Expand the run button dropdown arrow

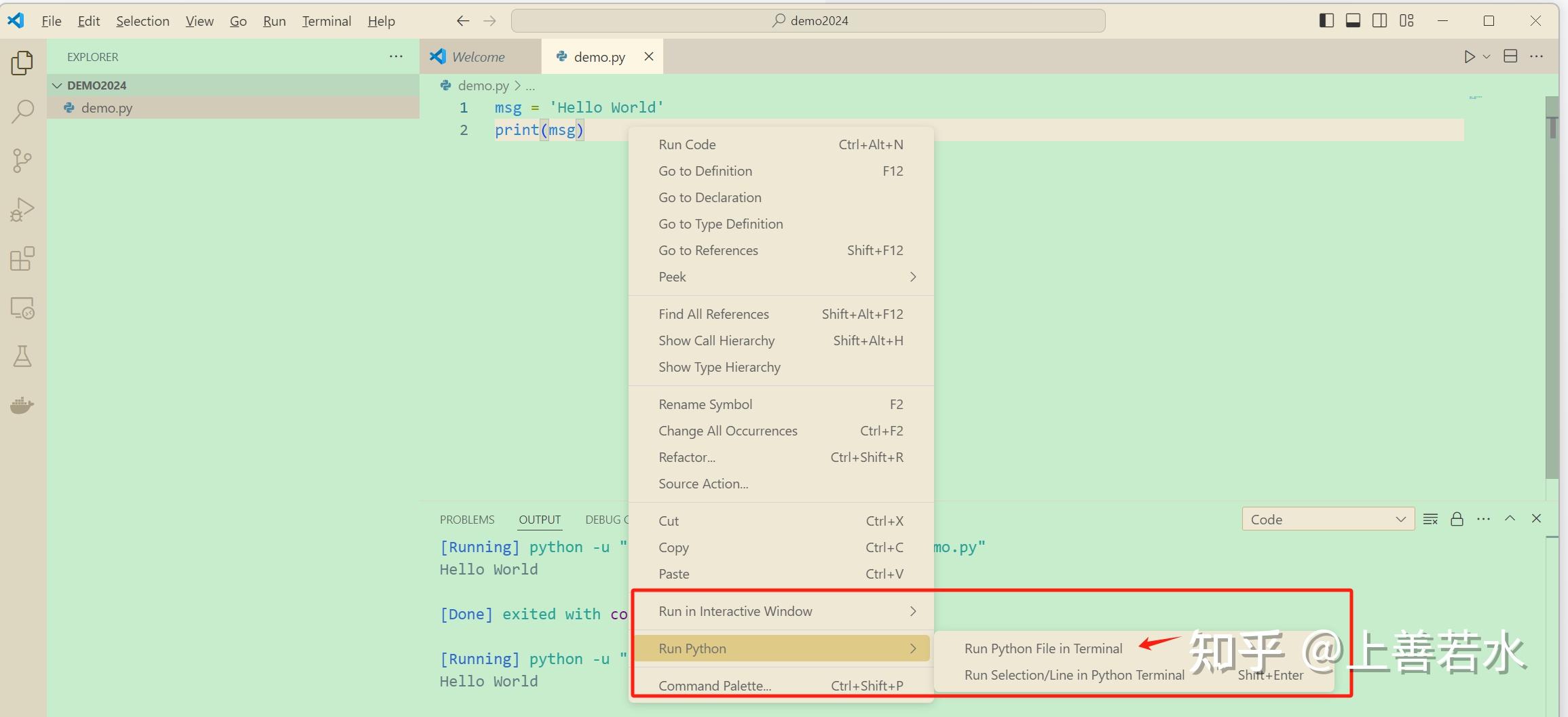1487,57
